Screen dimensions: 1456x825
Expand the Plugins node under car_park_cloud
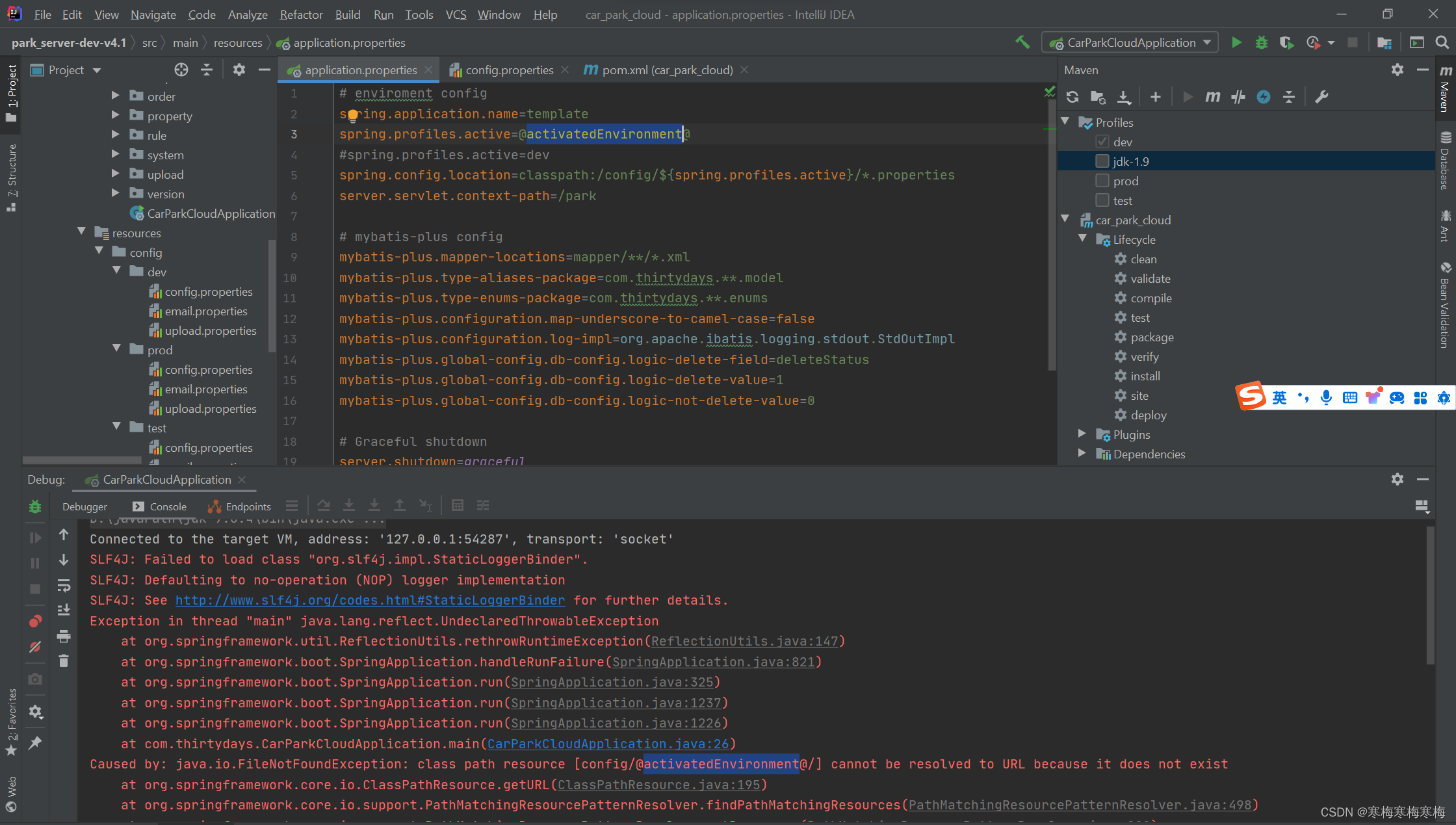[x=1081, y=434]
